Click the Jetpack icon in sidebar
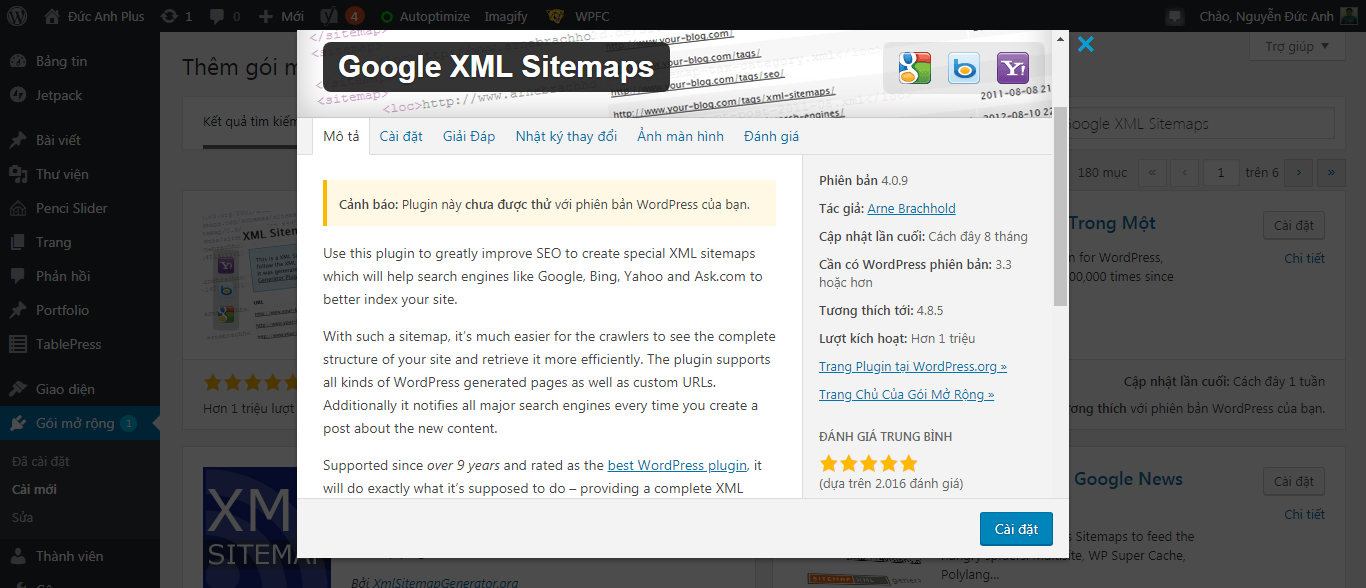 (x=18, y=95)
